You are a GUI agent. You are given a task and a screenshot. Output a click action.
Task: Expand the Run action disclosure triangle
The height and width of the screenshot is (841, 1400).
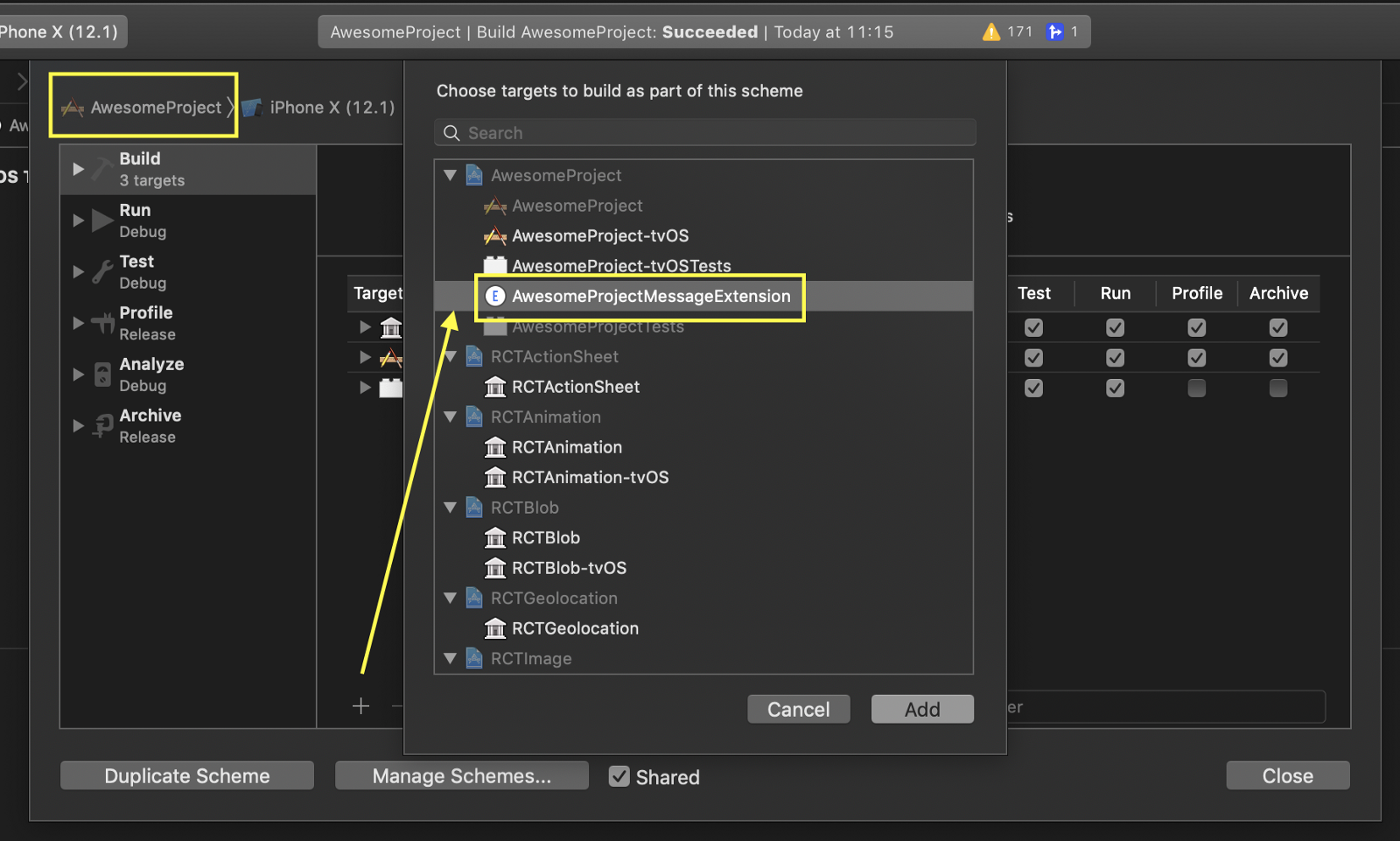click(78, 221)
